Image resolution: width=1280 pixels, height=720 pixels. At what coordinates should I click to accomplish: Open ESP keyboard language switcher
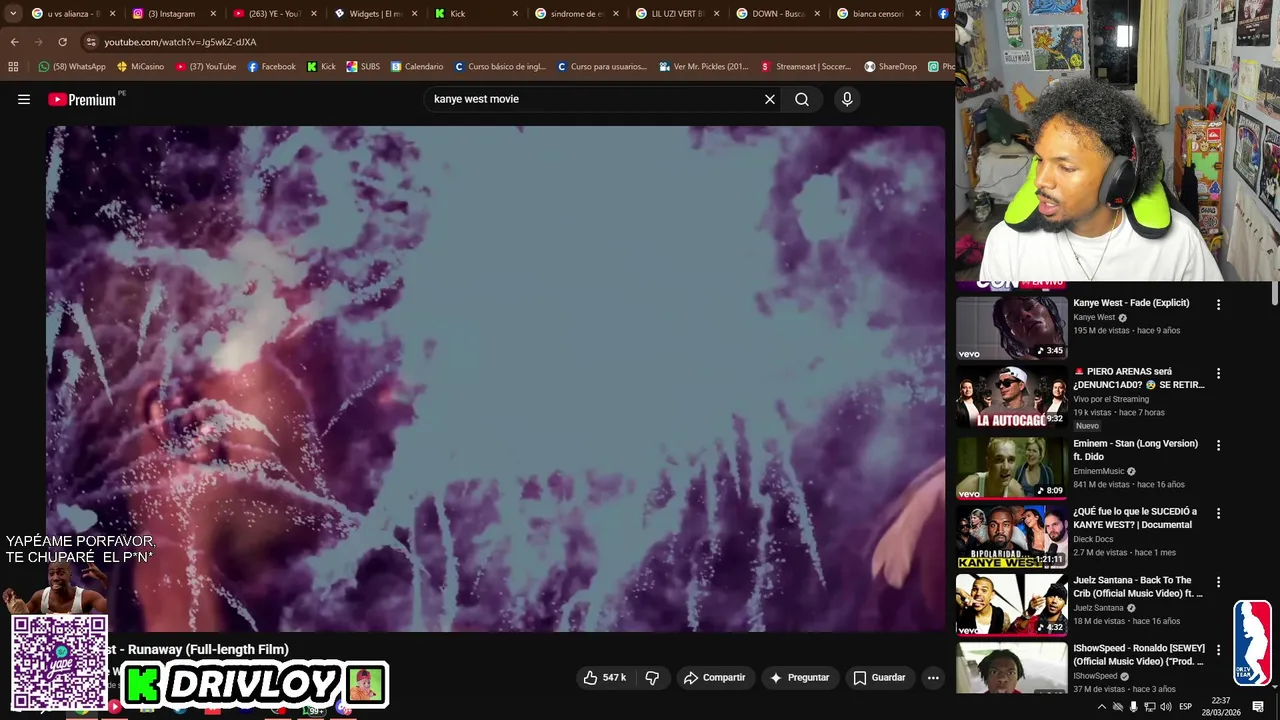(1186, 707)
